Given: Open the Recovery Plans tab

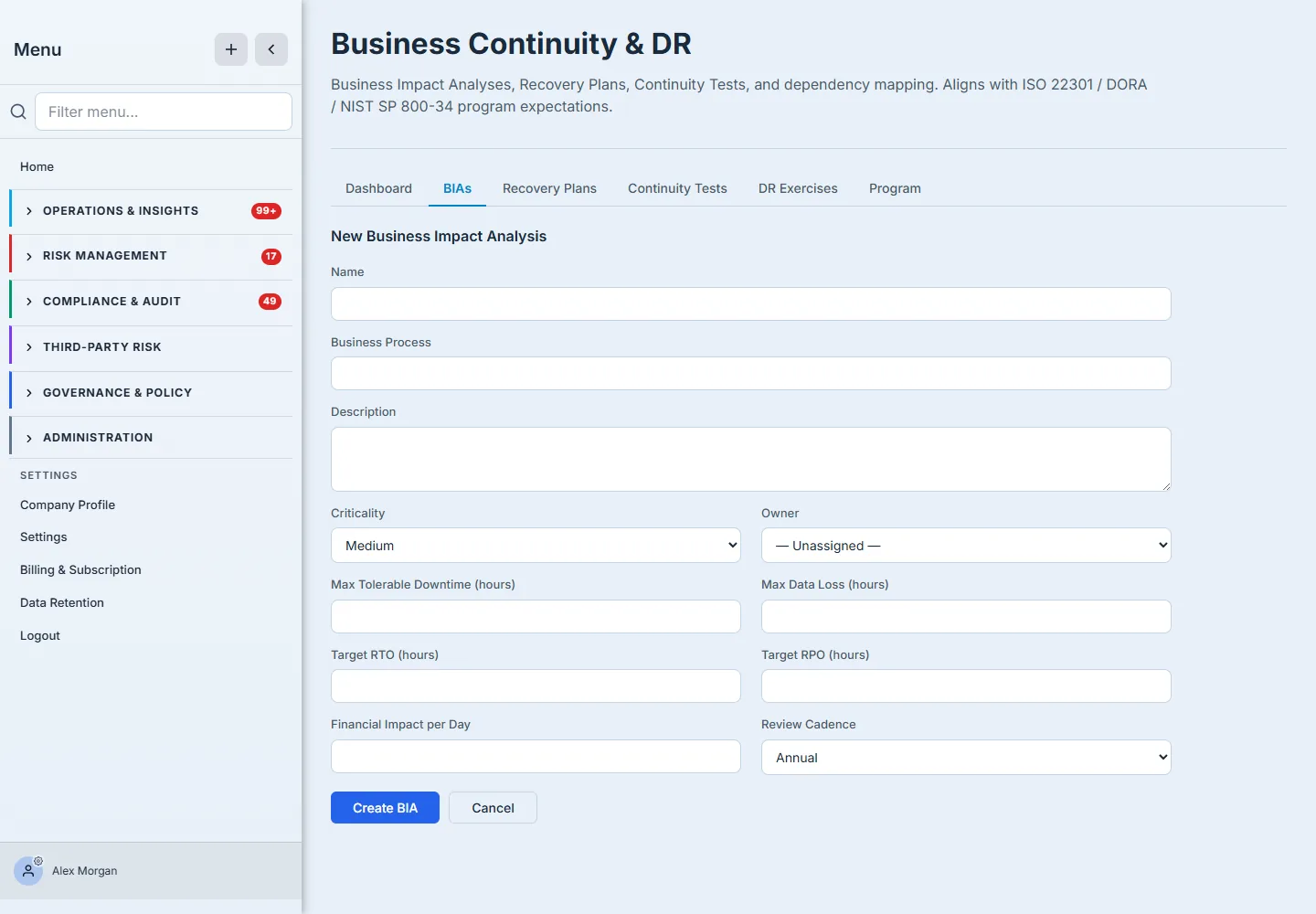Looking at the screenshot, I should [549, 188].
